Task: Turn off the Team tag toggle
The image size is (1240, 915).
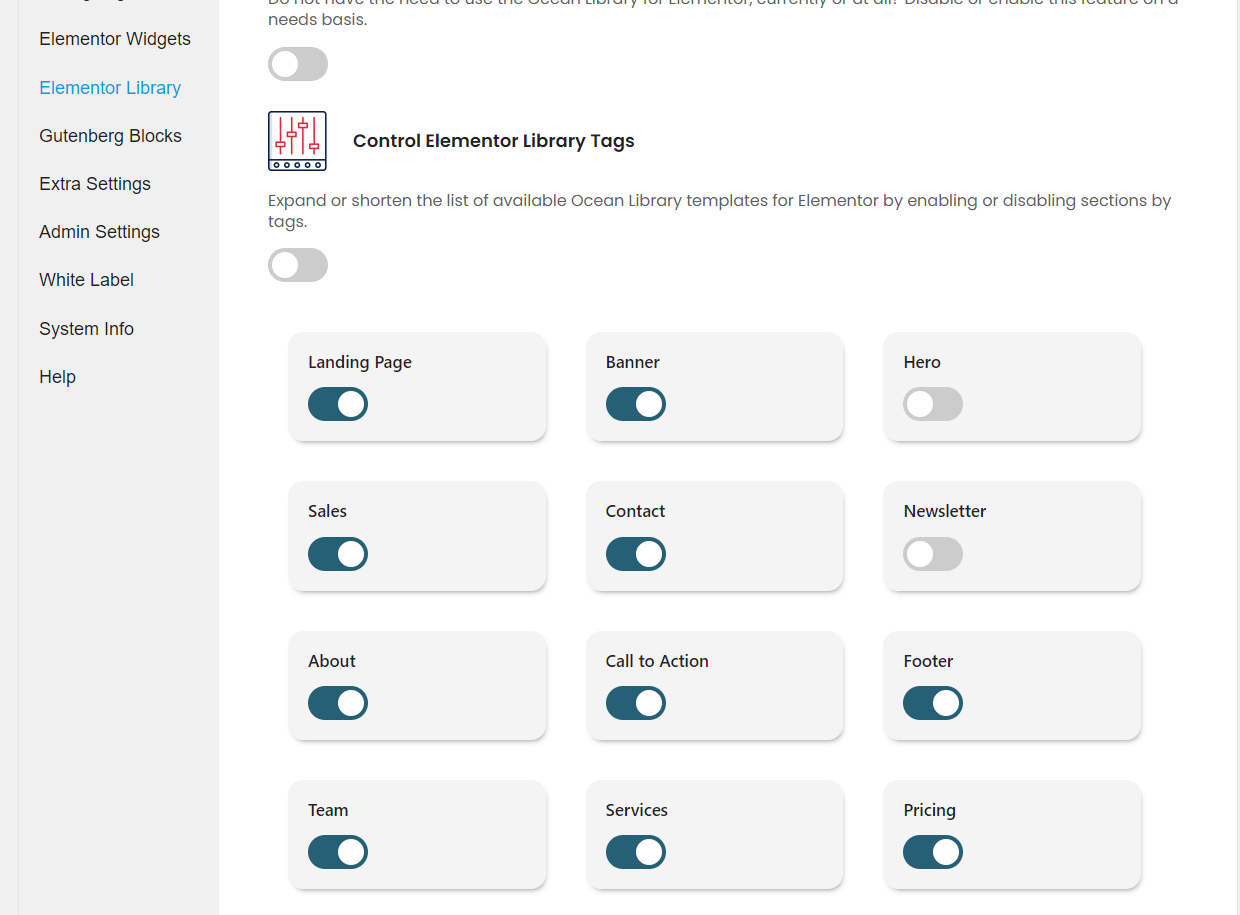Action: [338, 852]
